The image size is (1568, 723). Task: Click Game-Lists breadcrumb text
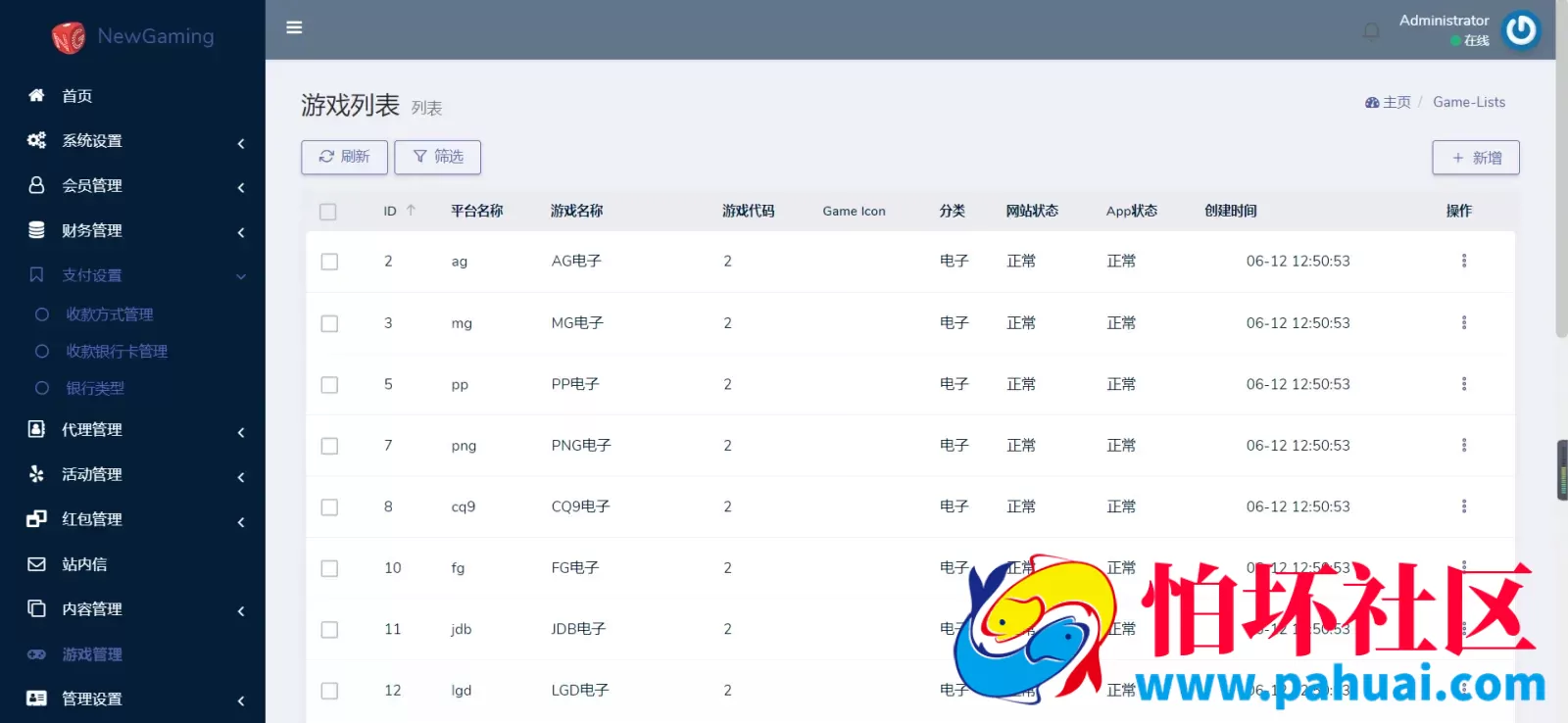pyautogui.click(x=1469, y=102)
